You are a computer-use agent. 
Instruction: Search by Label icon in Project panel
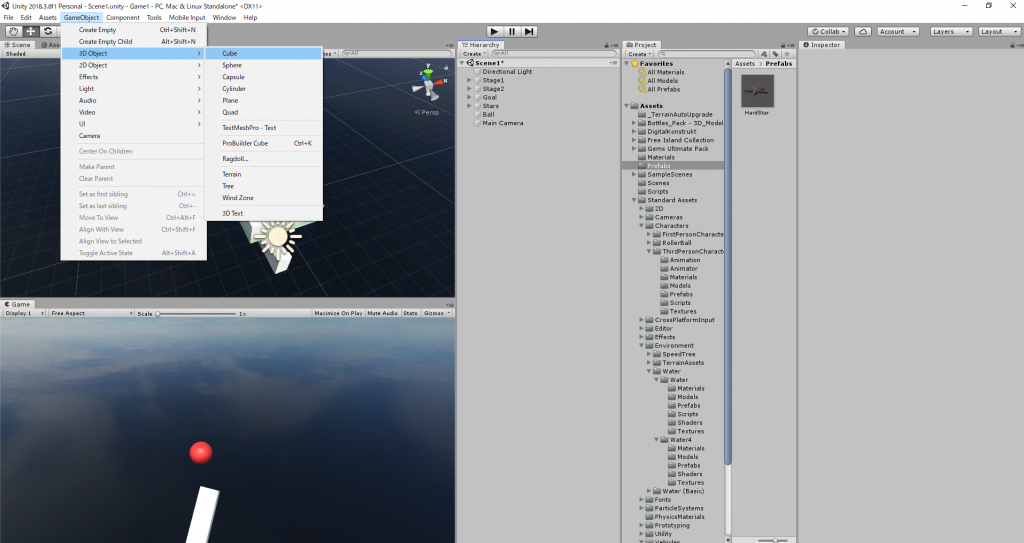[x=775, y=54]
